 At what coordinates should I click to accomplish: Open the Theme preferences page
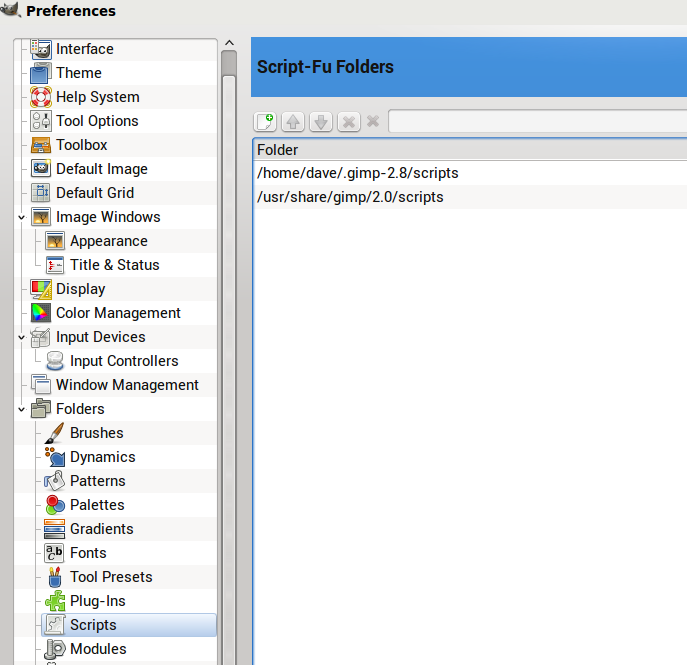click(79, 73)
